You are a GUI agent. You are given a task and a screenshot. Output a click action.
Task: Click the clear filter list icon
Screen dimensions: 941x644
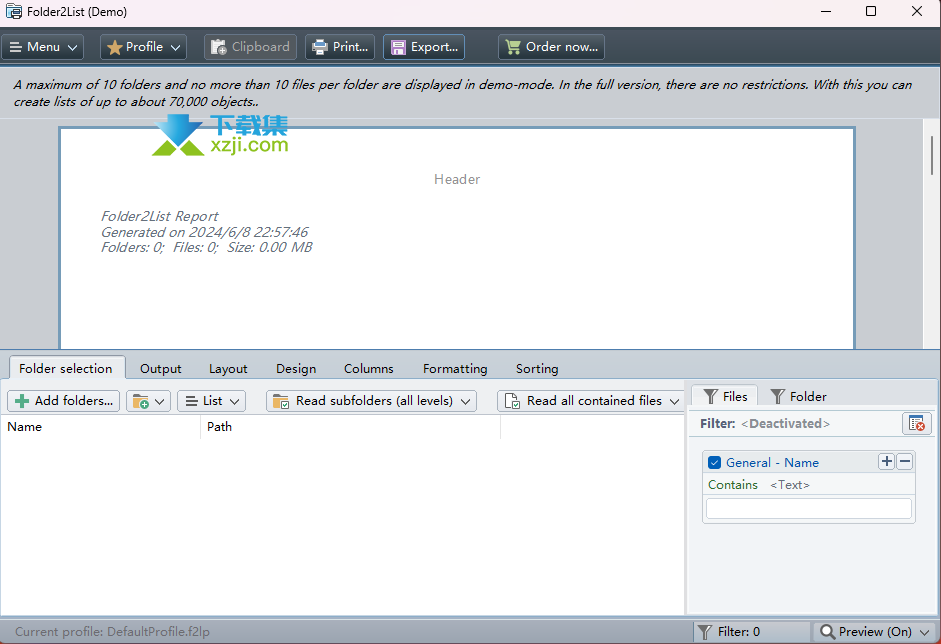tap(916, 423)
